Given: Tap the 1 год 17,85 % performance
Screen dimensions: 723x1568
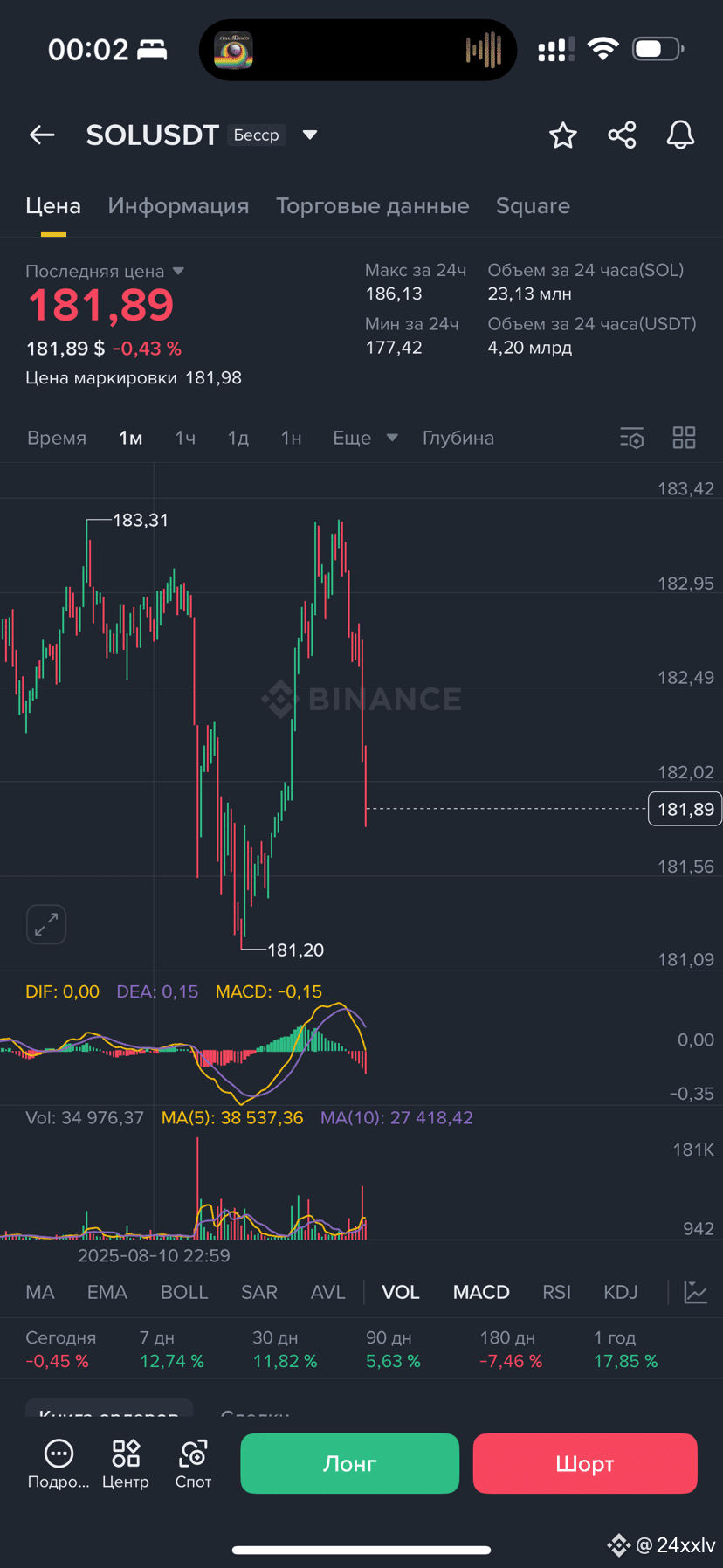Looking at the screenshot, I should coord(626,1350).
